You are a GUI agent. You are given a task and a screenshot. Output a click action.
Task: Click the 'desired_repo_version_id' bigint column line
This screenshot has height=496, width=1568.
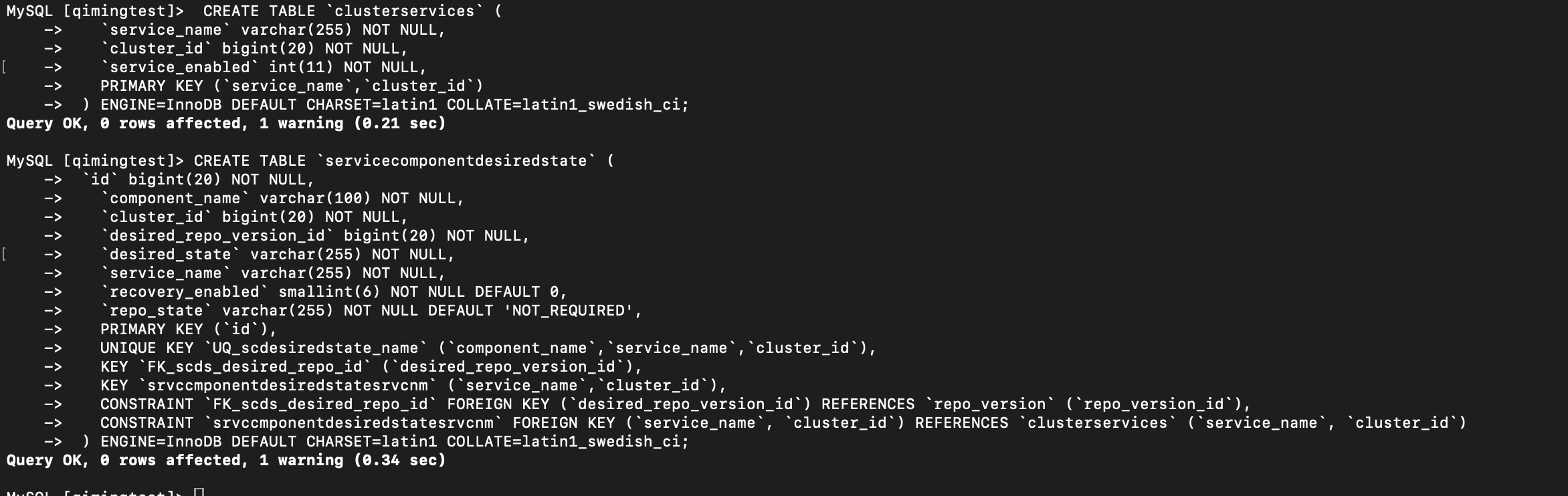315,236
